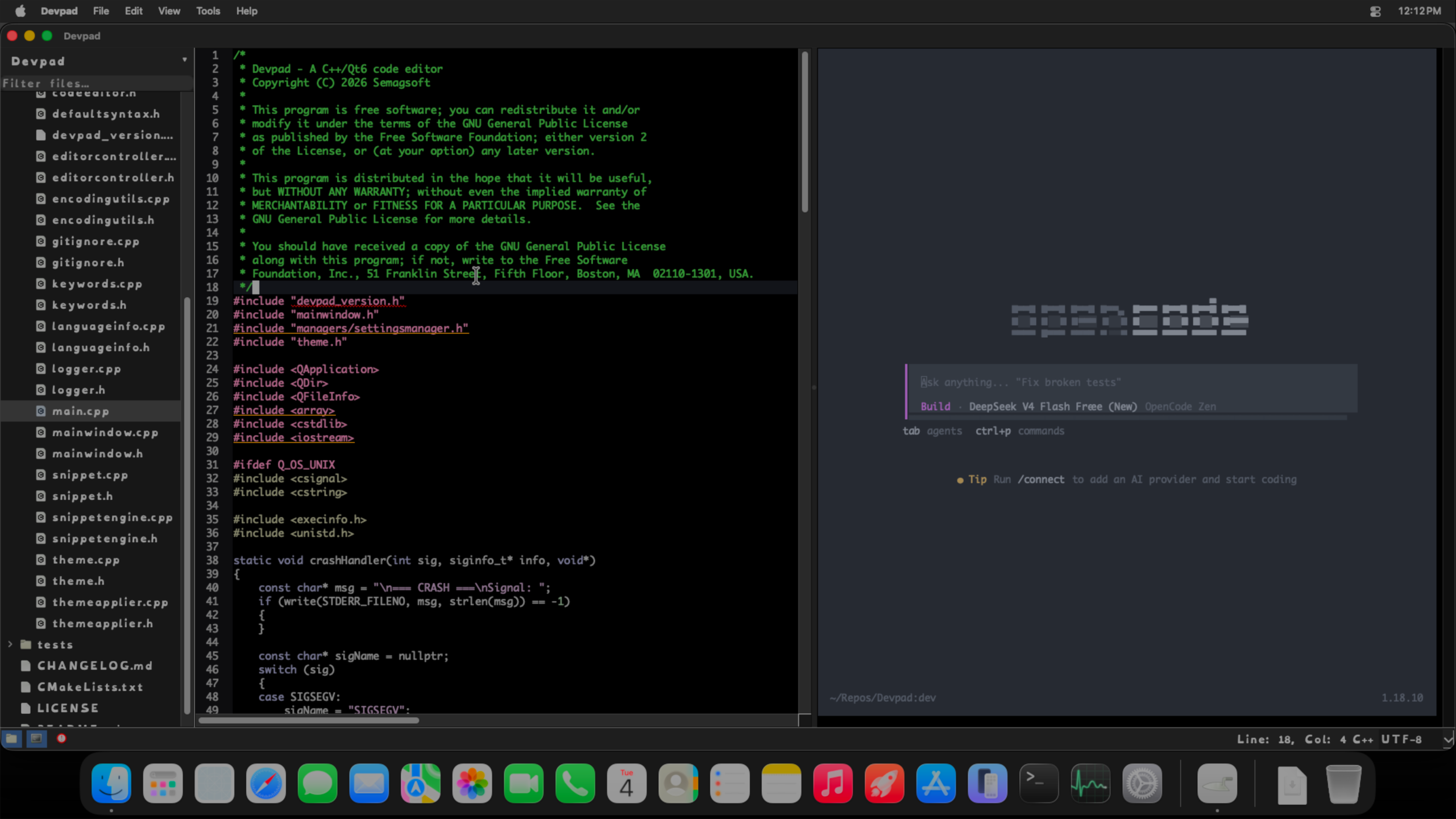Open the red error indicator in status bar
Image resolution: width=1456 pixels, height=819 pixels.
(x=61, y=738)
